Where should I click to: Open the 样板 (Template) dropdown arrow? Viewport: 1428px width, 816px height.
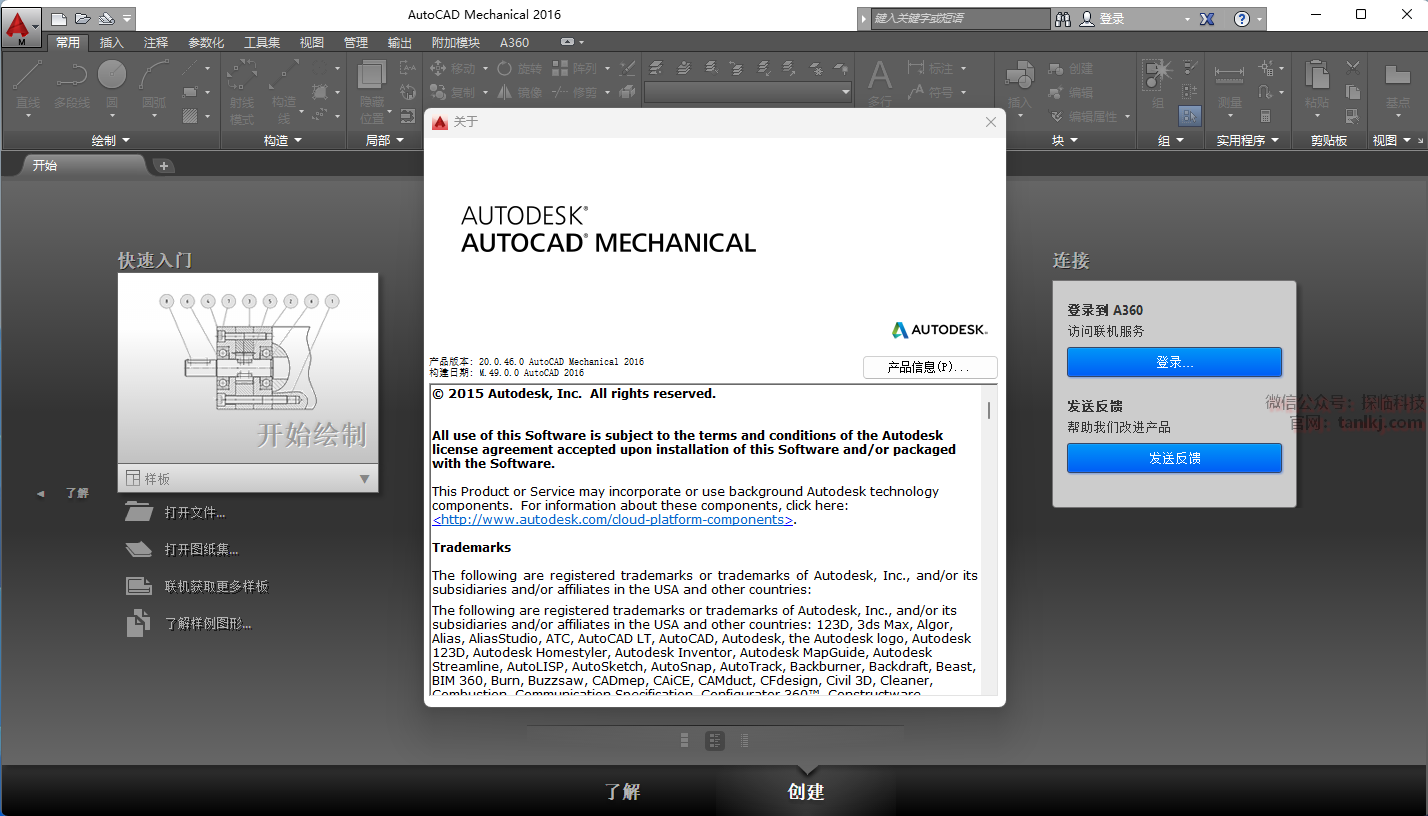pyautogui.click(x=364, y=479)
